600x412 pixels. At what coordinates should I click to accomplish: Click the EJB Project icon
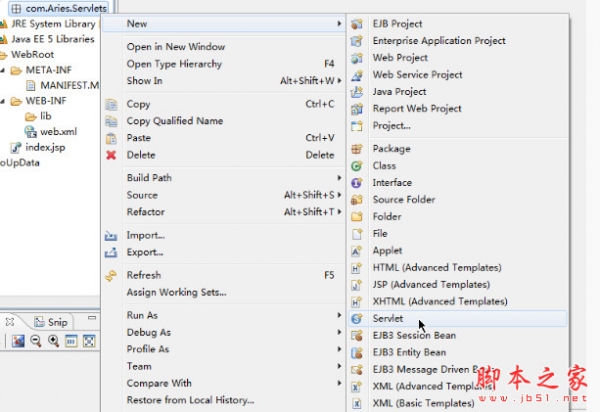pyautogui.click(x=357, y=24)
